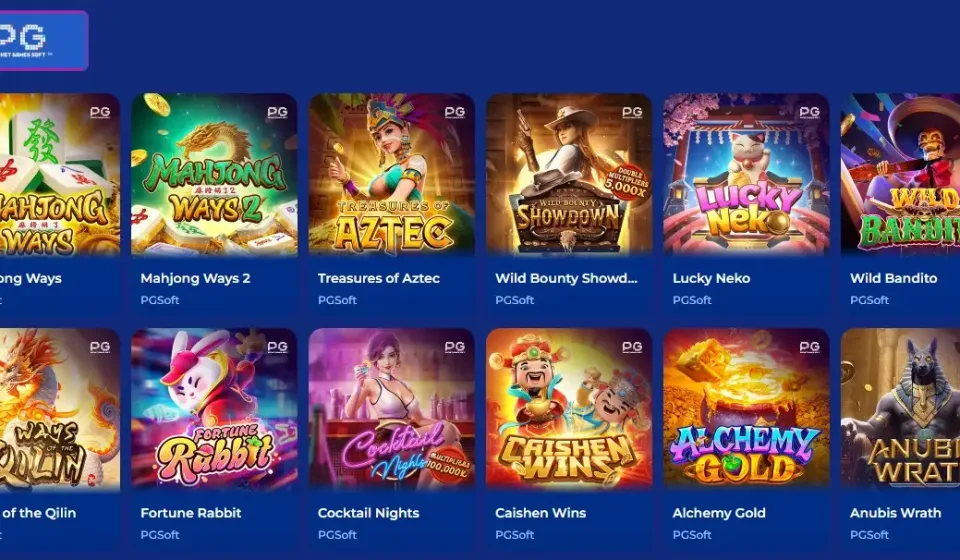Click PGSoft provider under Cocktail Nights

[x=337, y=535]
